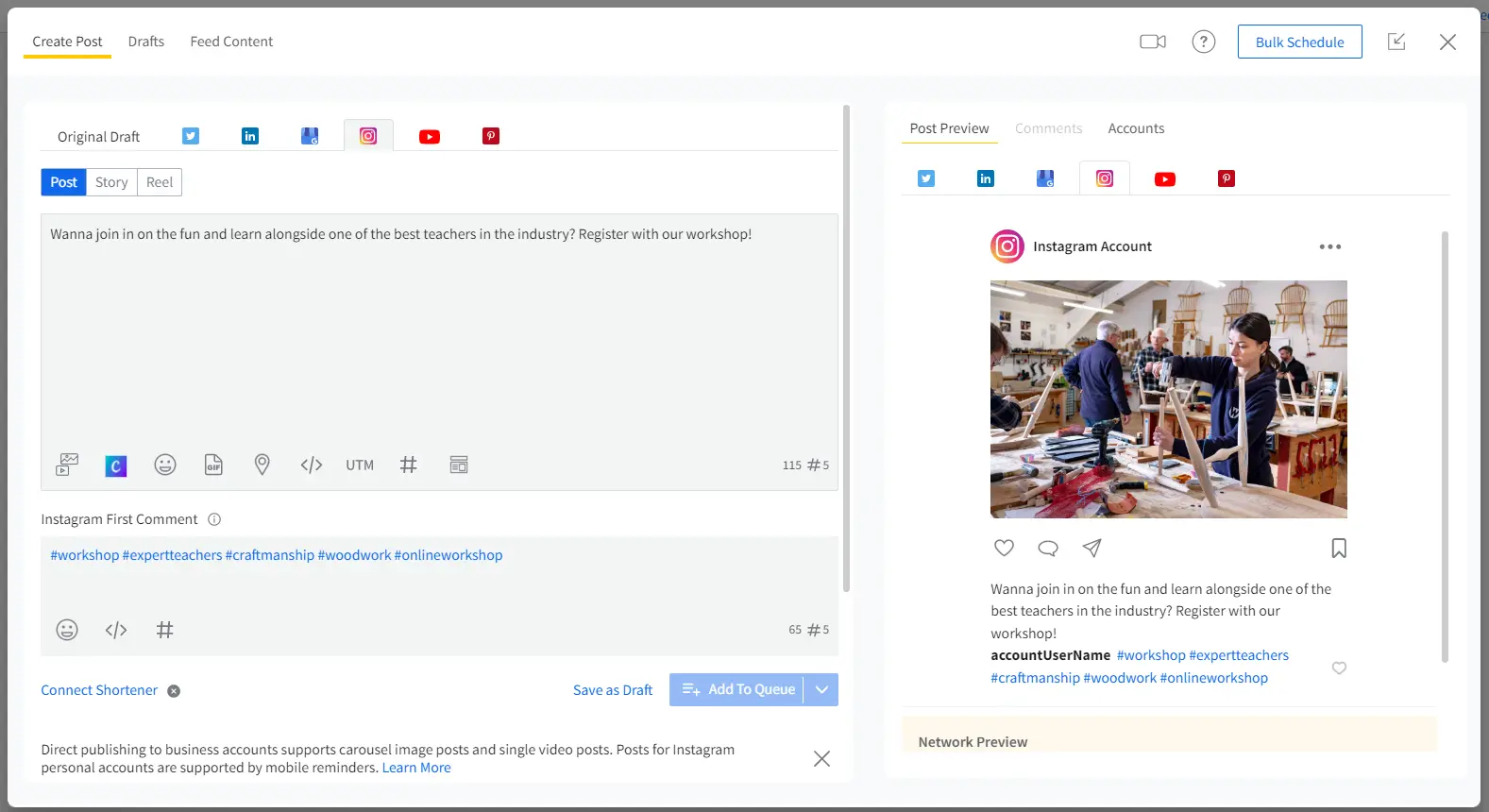Click Save as Draft link

click(613, 690)
